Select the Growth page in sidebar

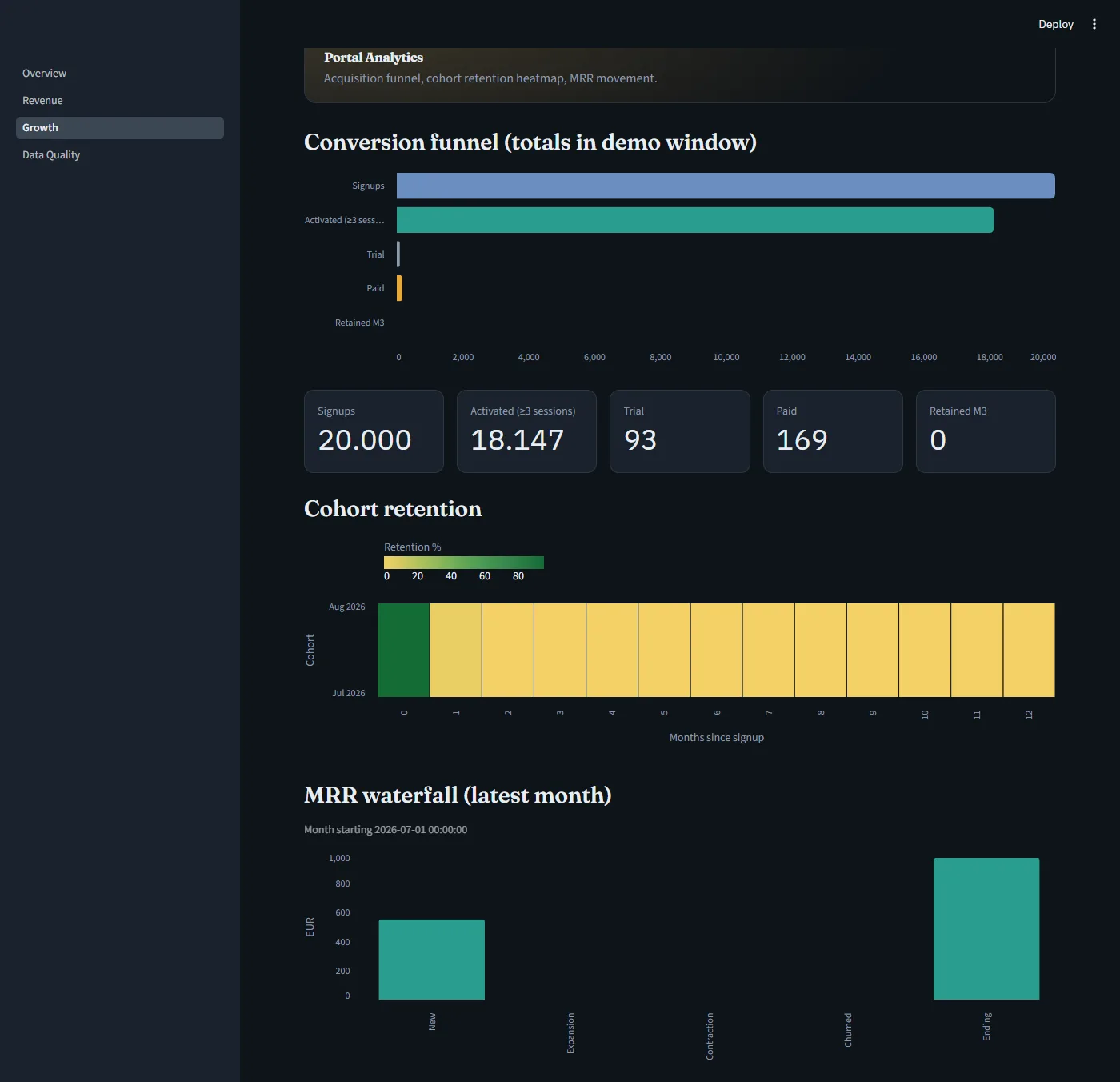120,127
